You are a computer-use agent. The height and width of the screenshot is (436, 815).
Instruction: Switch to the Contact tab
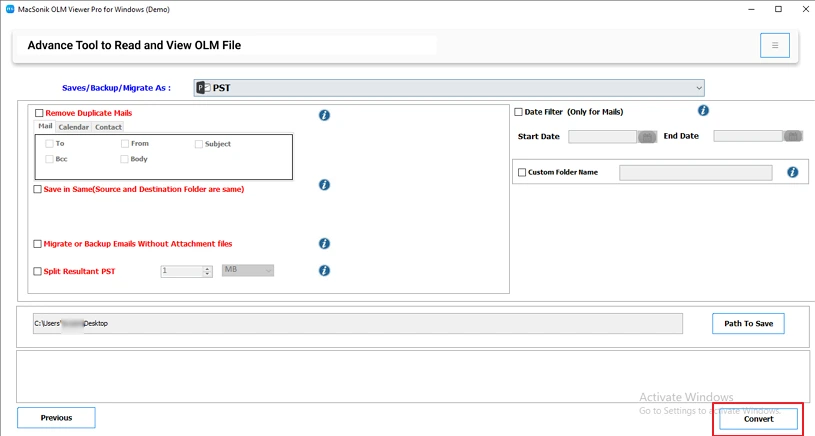[x=108, y=127]
